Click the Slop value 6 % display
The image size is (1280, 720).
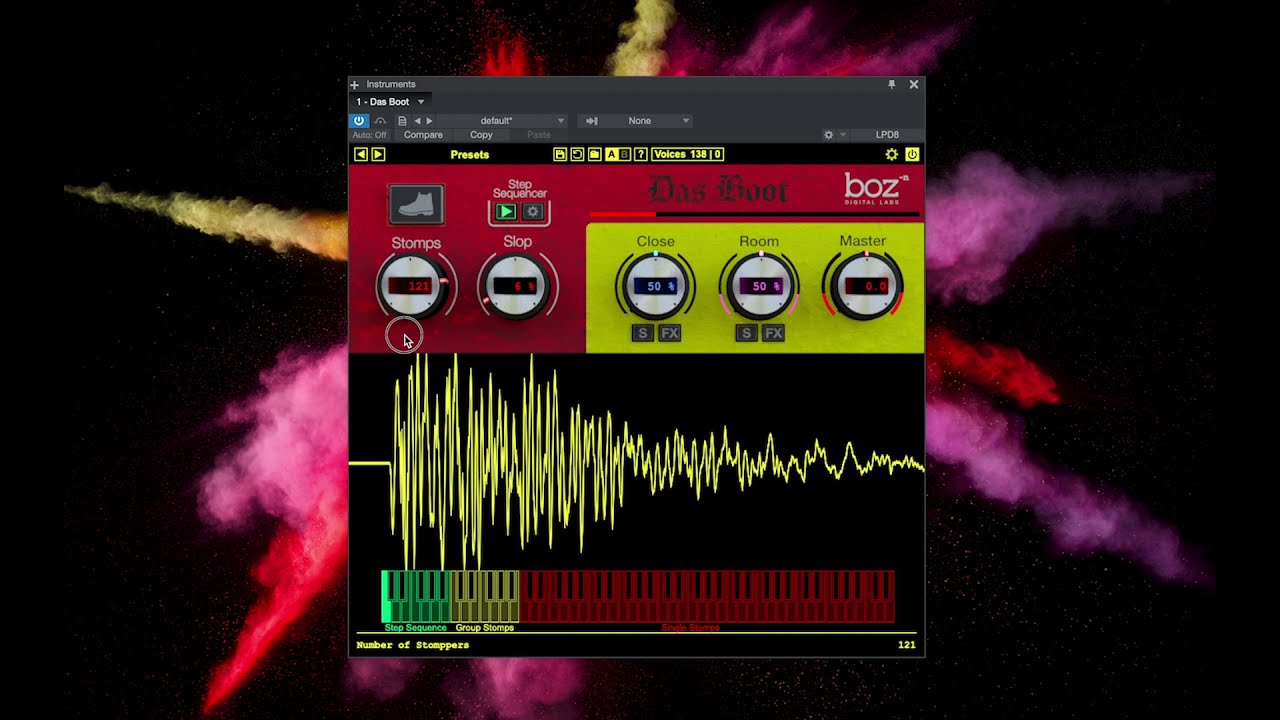pyautogui.click(x=517, y=286)
